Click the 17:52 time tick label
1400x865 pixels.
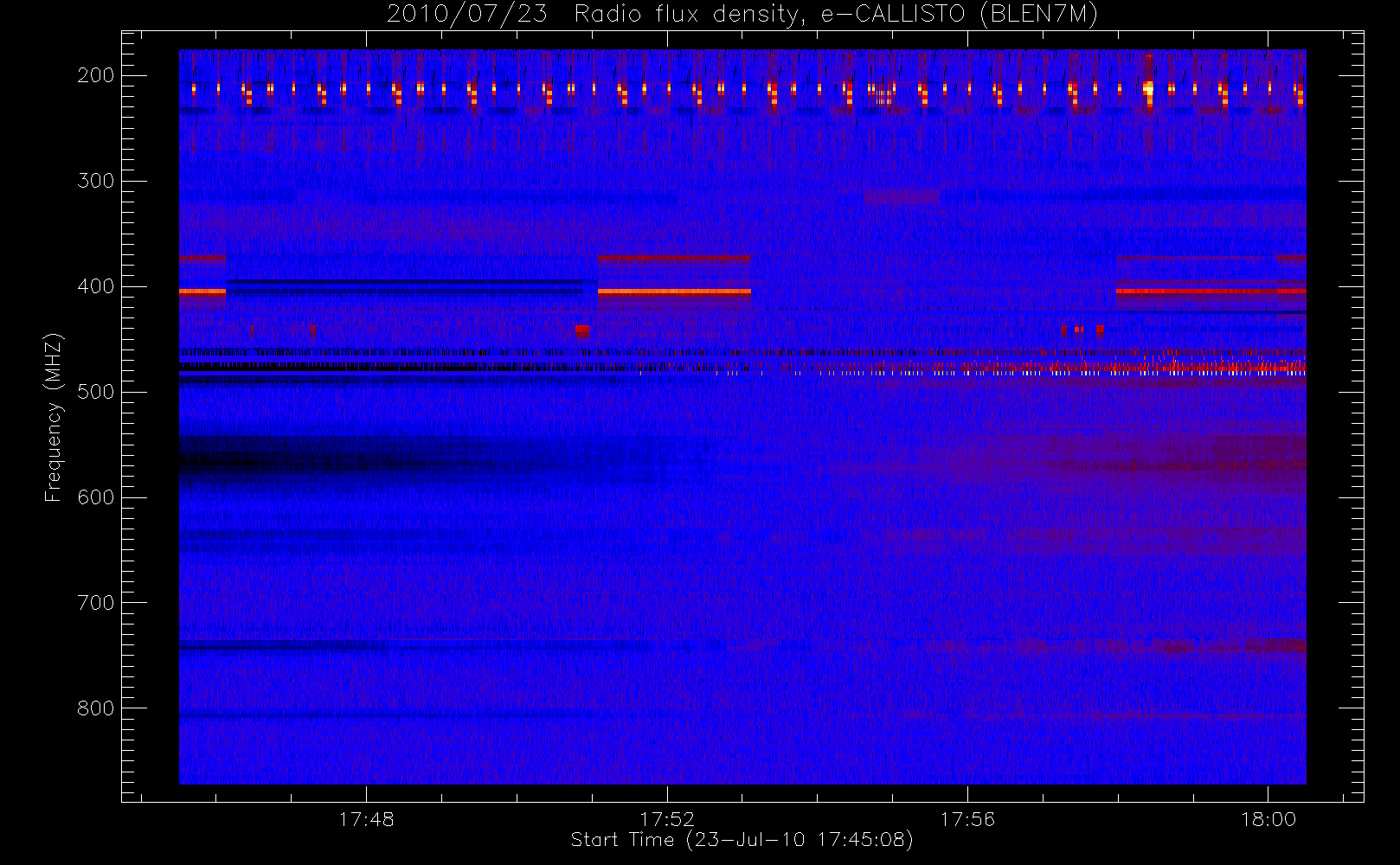tap(667, 819)
